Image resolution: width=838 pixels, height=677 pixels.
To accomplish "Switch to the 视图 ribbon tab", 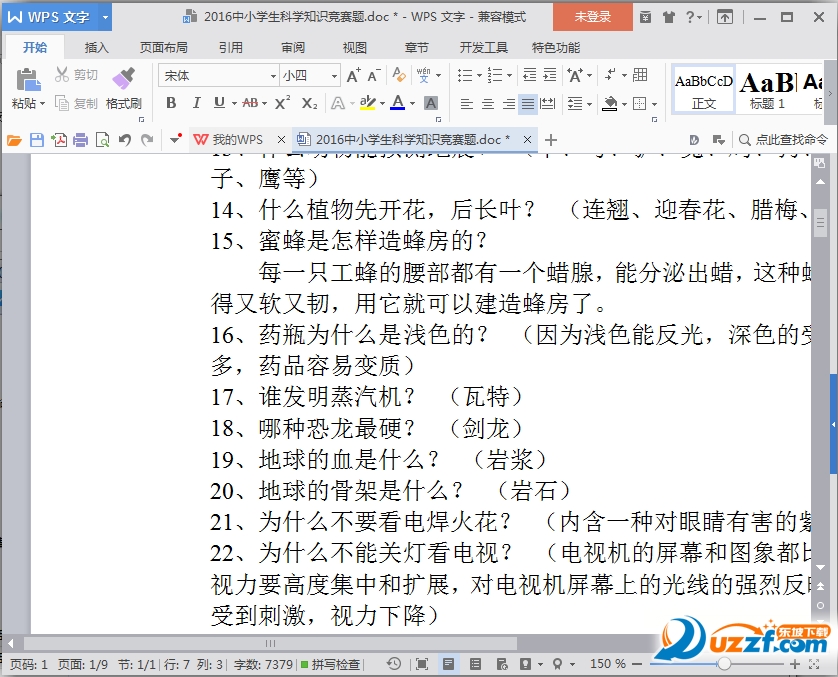I will [x=354, y=48].
